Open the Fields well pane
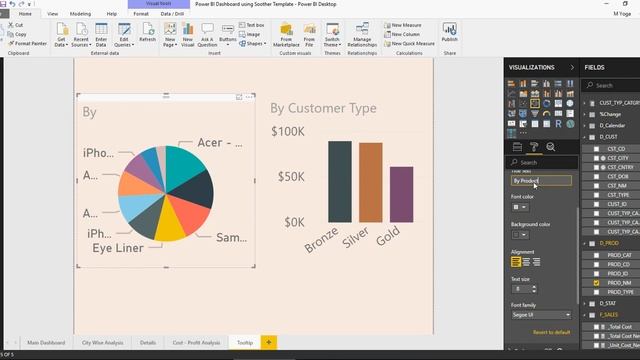The height and width of the screenshot is (360, 640). tap(517, 147)
